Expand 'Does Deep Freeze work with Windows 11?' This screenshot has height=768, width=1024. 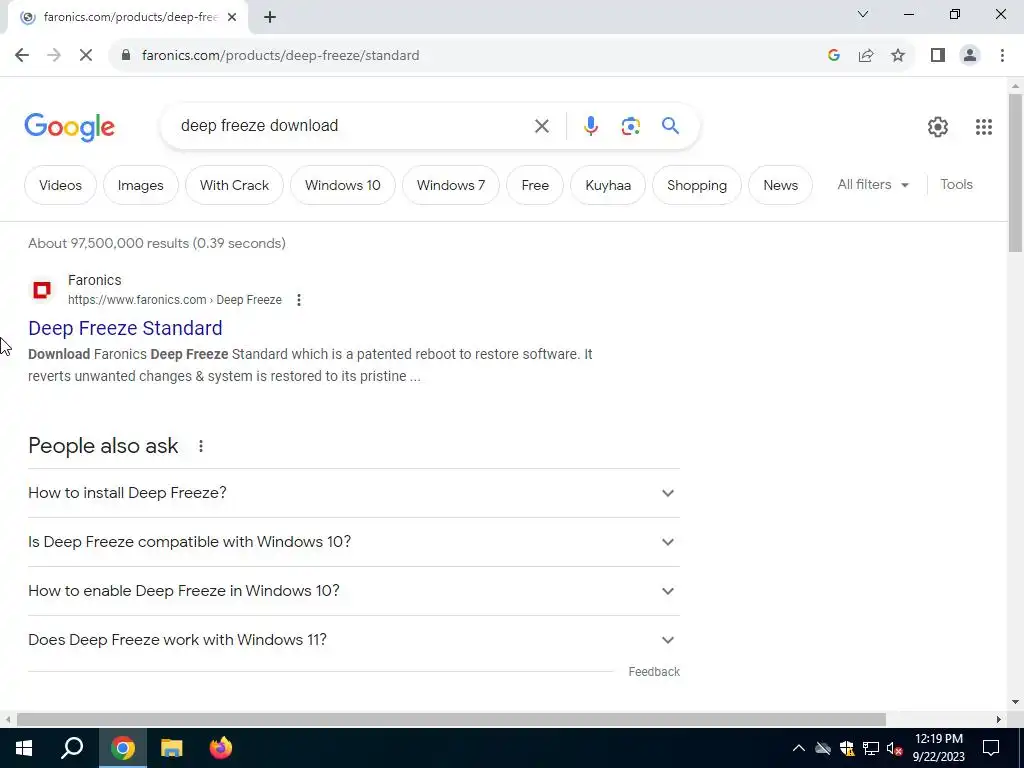point(354,640)
